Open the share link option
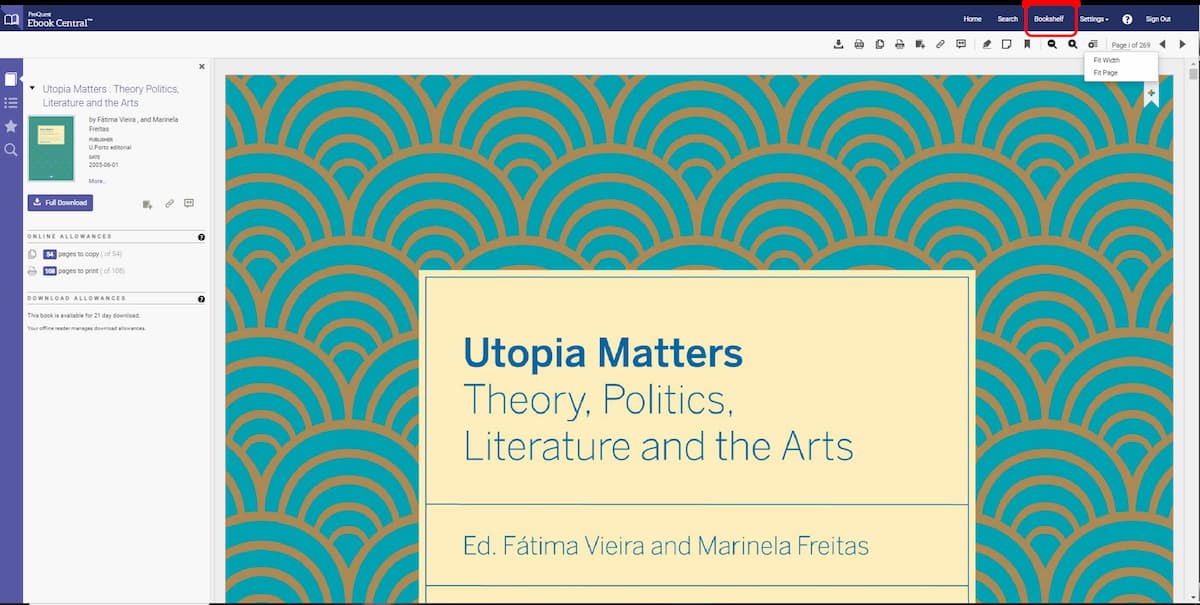The height and width of the screenshot is (605, 1200). tap(939, 44)
